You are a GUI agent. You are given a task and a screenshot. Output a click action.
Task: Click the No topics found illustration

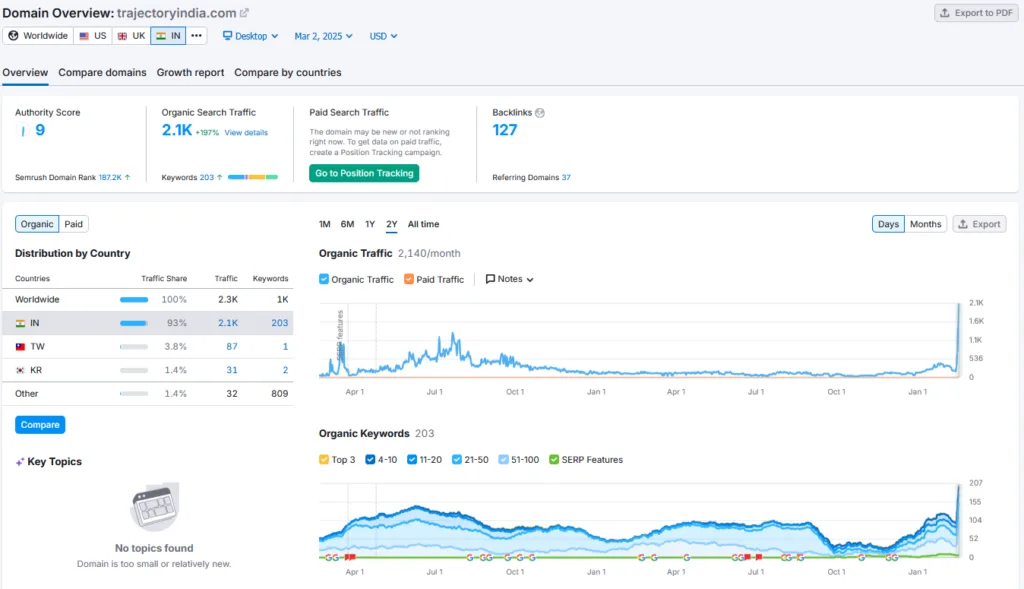point(155,507)
